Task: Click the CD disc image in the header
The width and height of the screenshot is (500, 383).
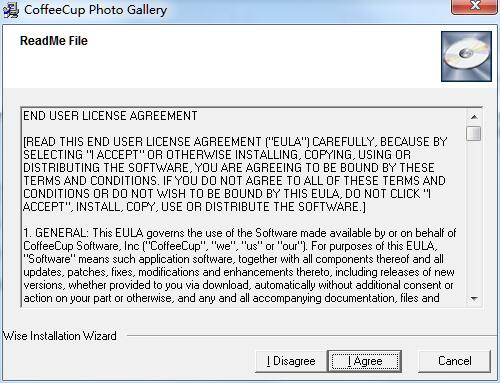Action: pos(466,56)
